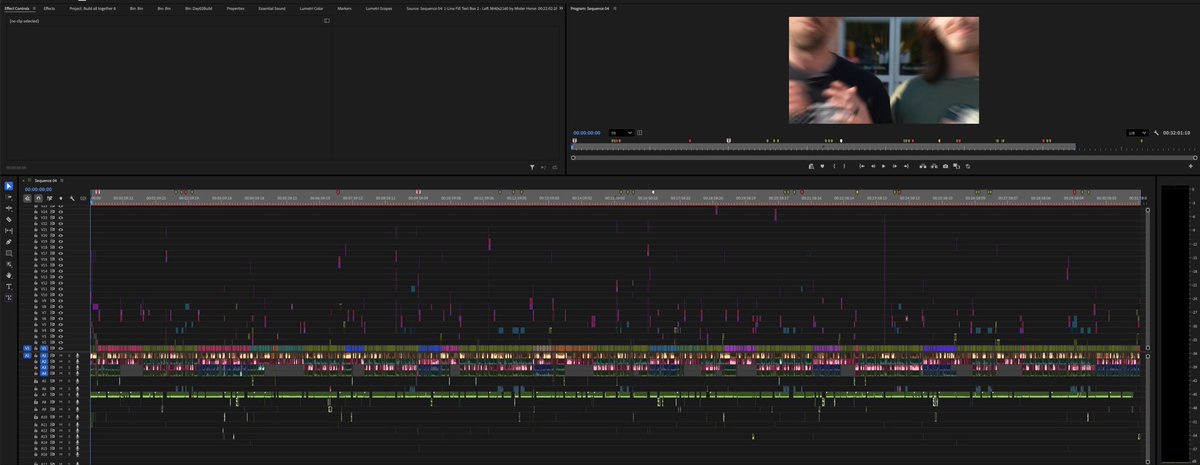Open Comparison View in Program monitor

tap(957, 166)
